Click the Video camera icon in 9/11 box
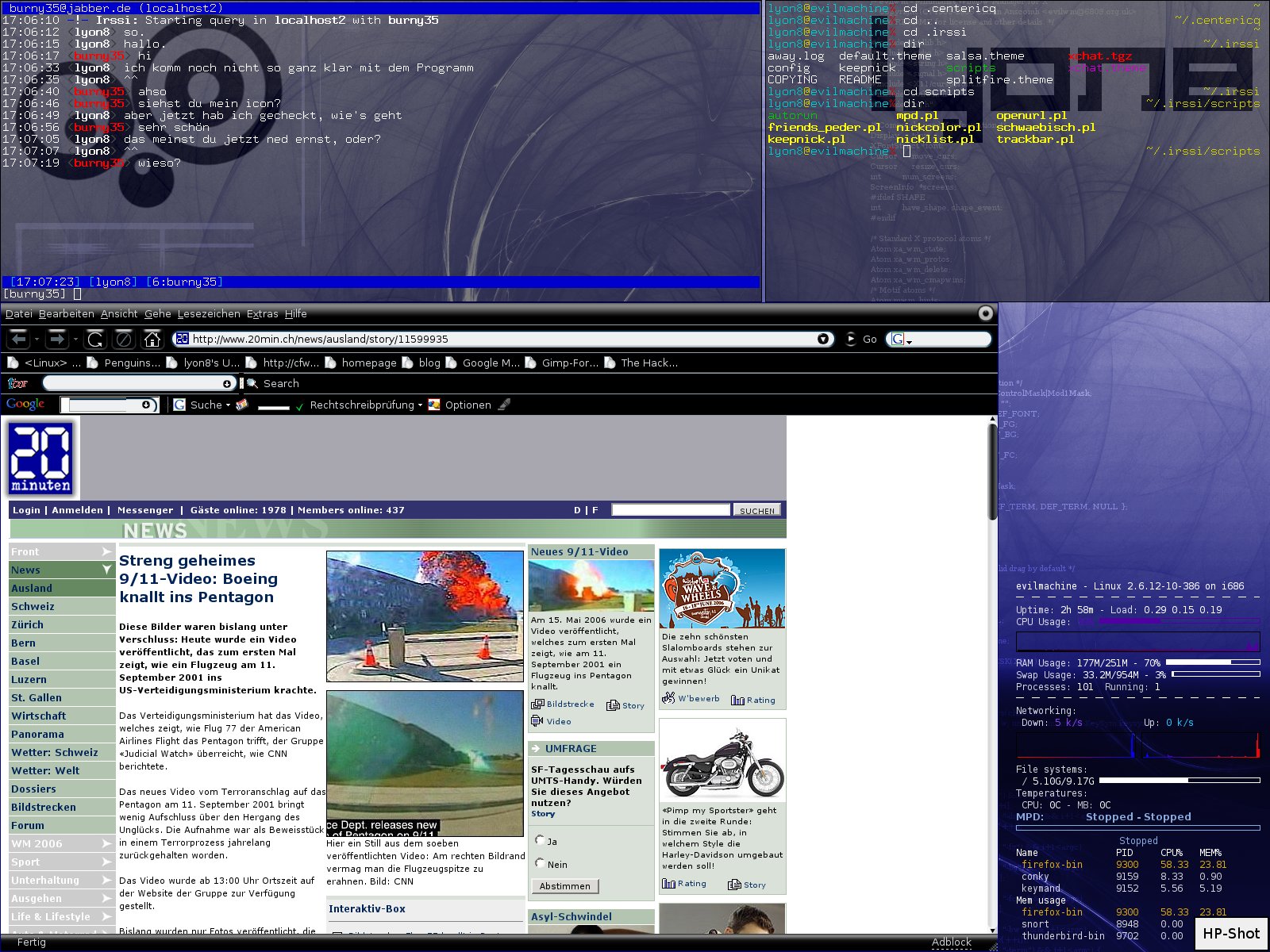This screenshot has width=1270, height=952. coord(537,721)
